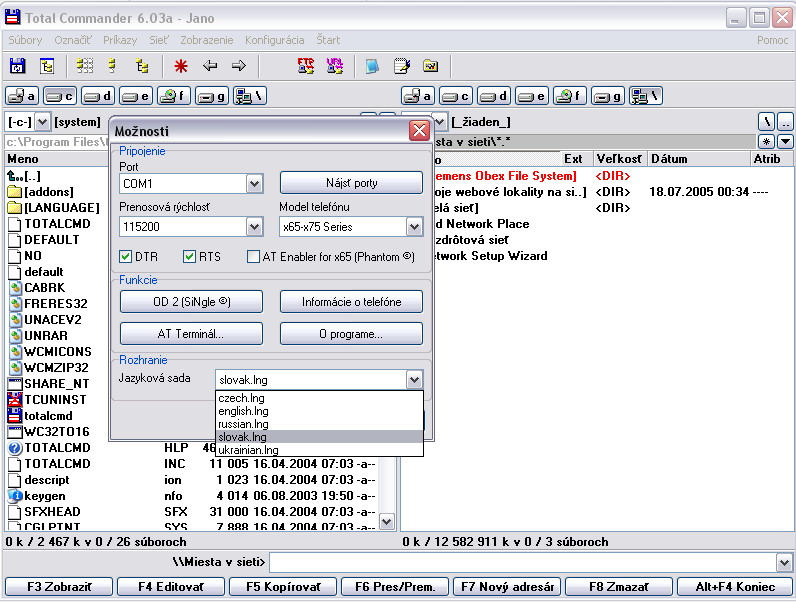Open right panel directory history arrow

click(x=785, y=142)
